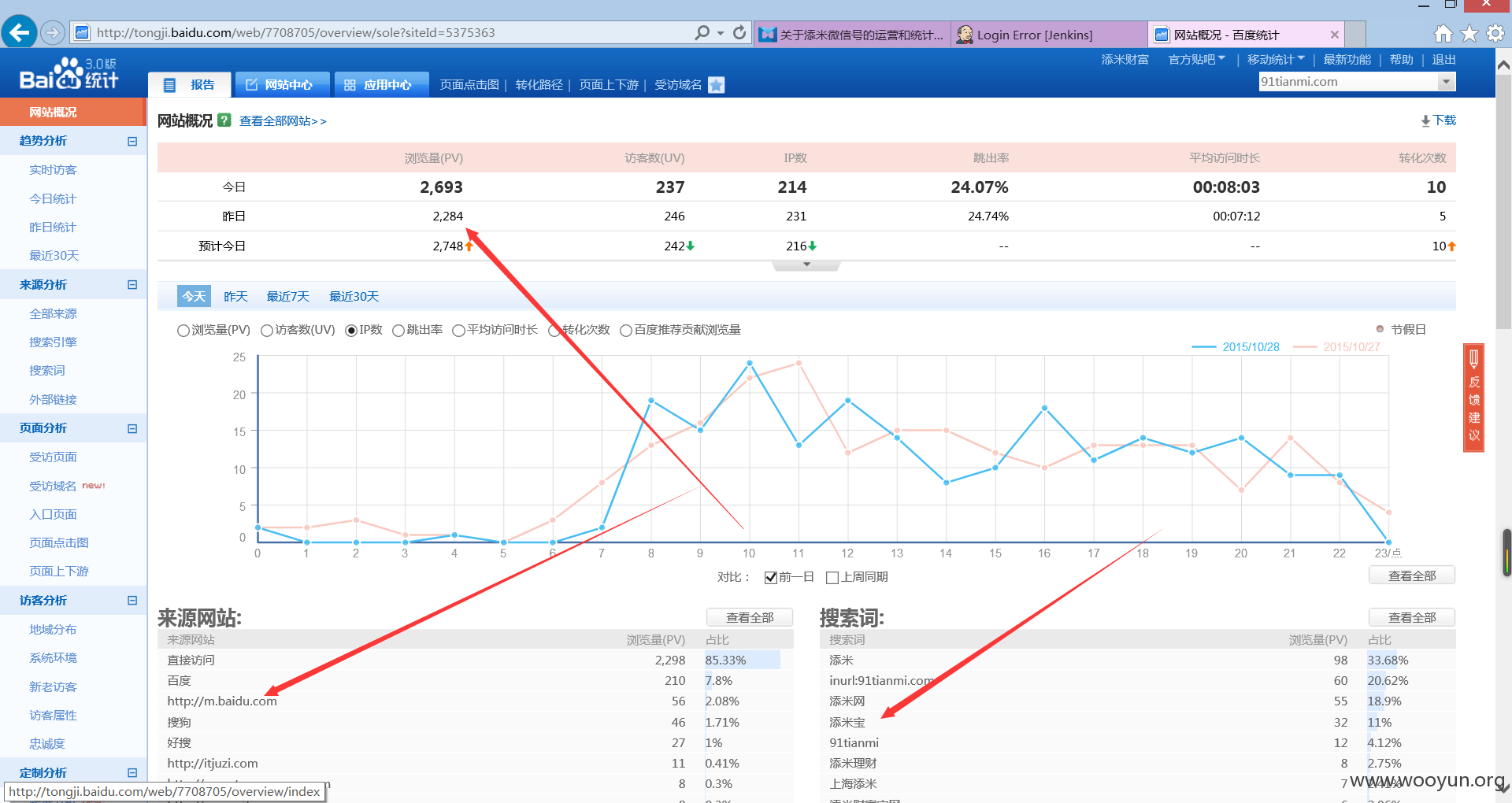Switch chart range to 昨天

click(x=236, y=296)
